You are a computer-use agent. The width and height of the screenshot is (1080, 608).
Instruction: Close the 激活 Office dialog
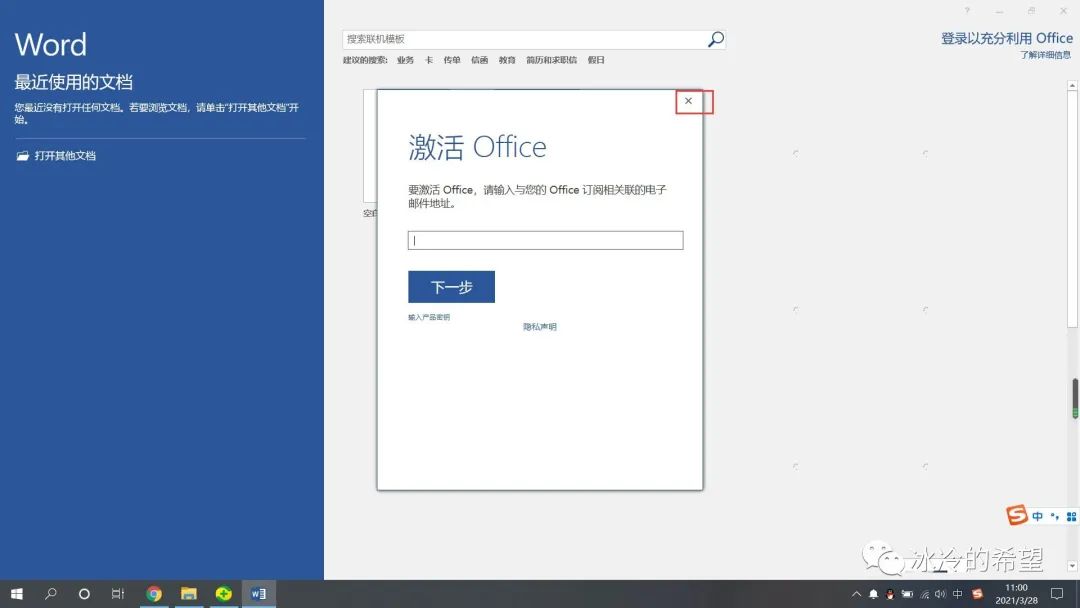(x=688, y=101)
